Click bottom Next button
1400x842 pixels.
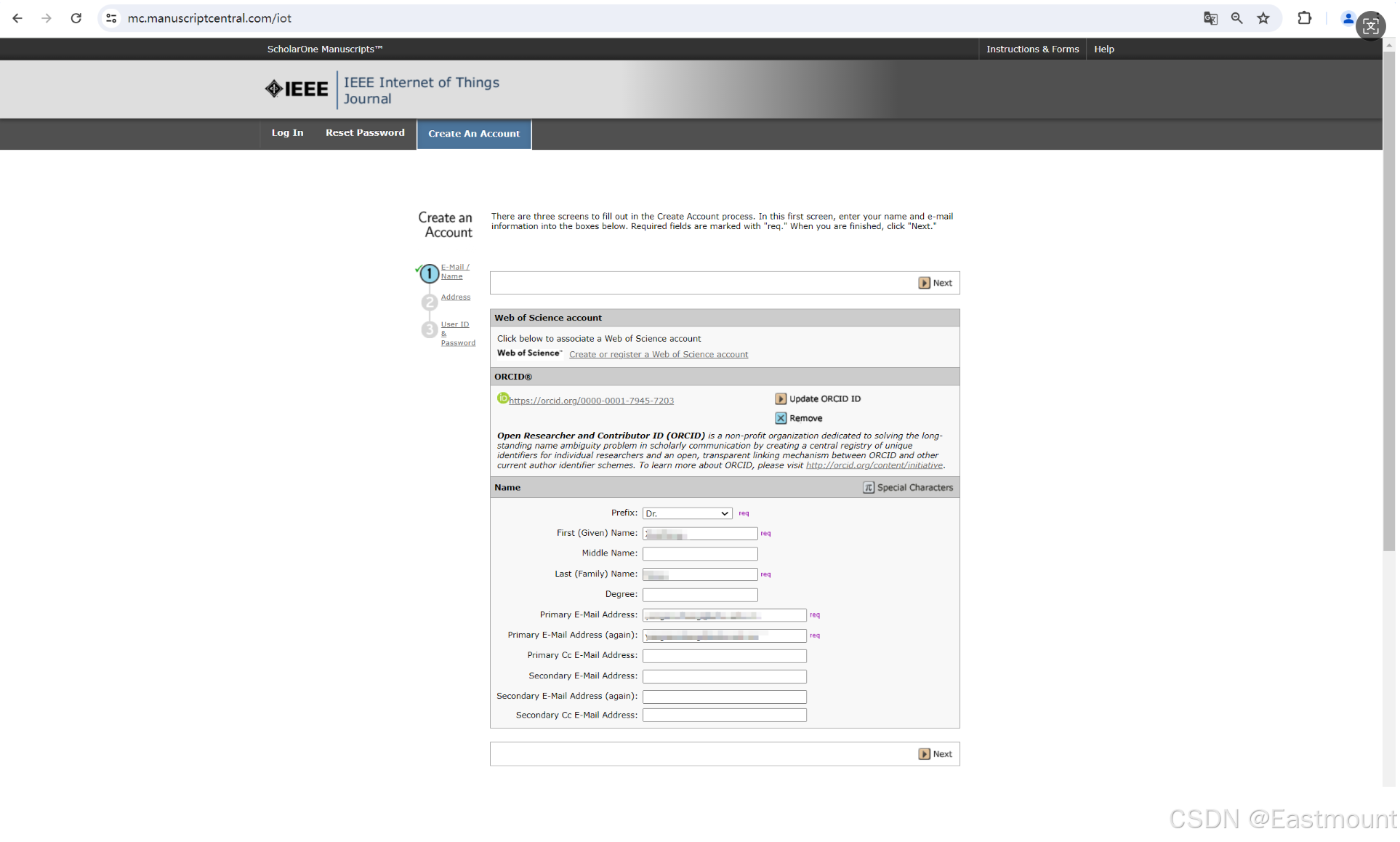pos(936,754)
